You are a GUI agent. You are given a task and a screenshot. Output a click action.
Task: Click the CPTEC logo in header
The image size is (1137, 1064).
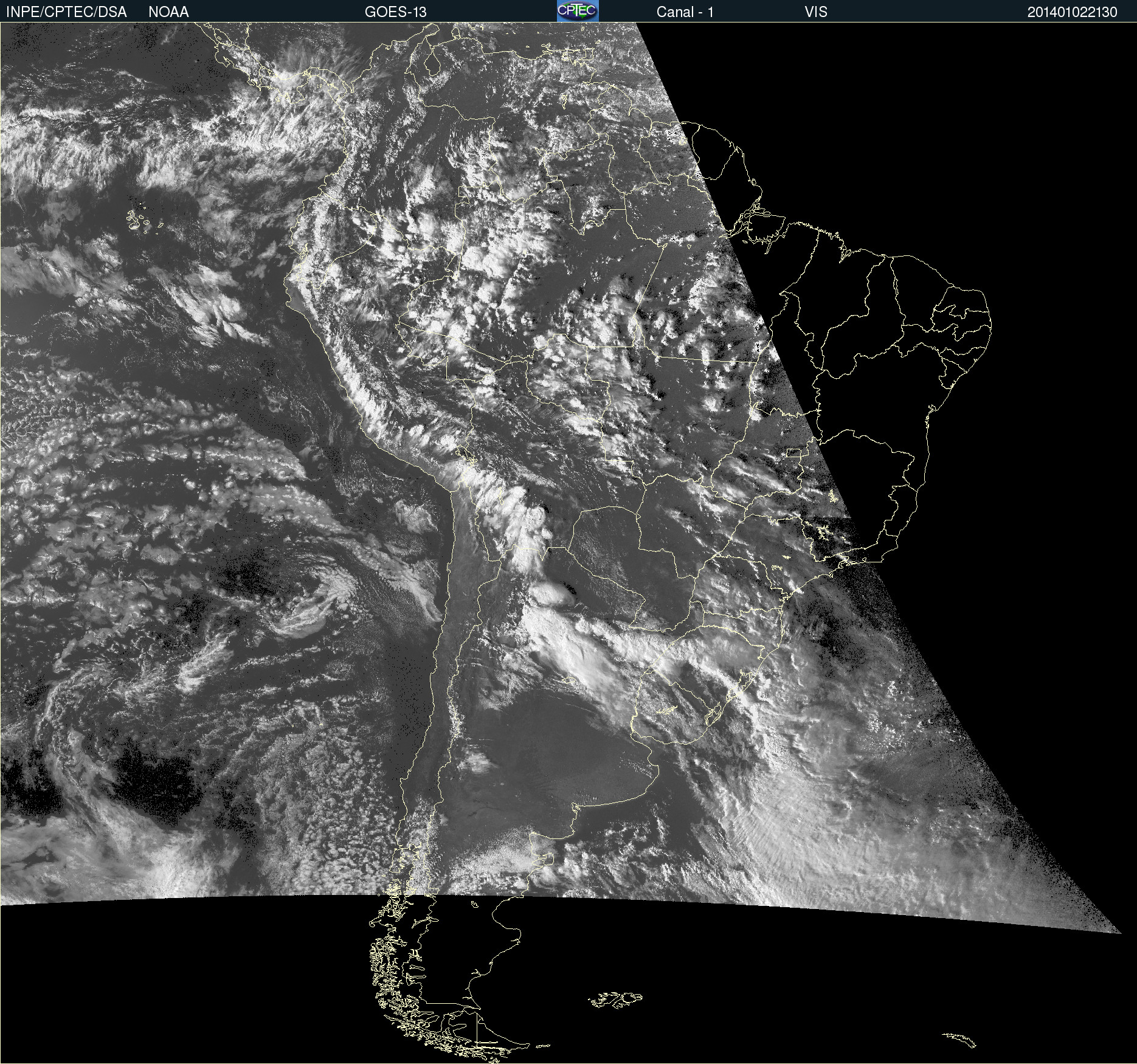click(x=578, y=11)
